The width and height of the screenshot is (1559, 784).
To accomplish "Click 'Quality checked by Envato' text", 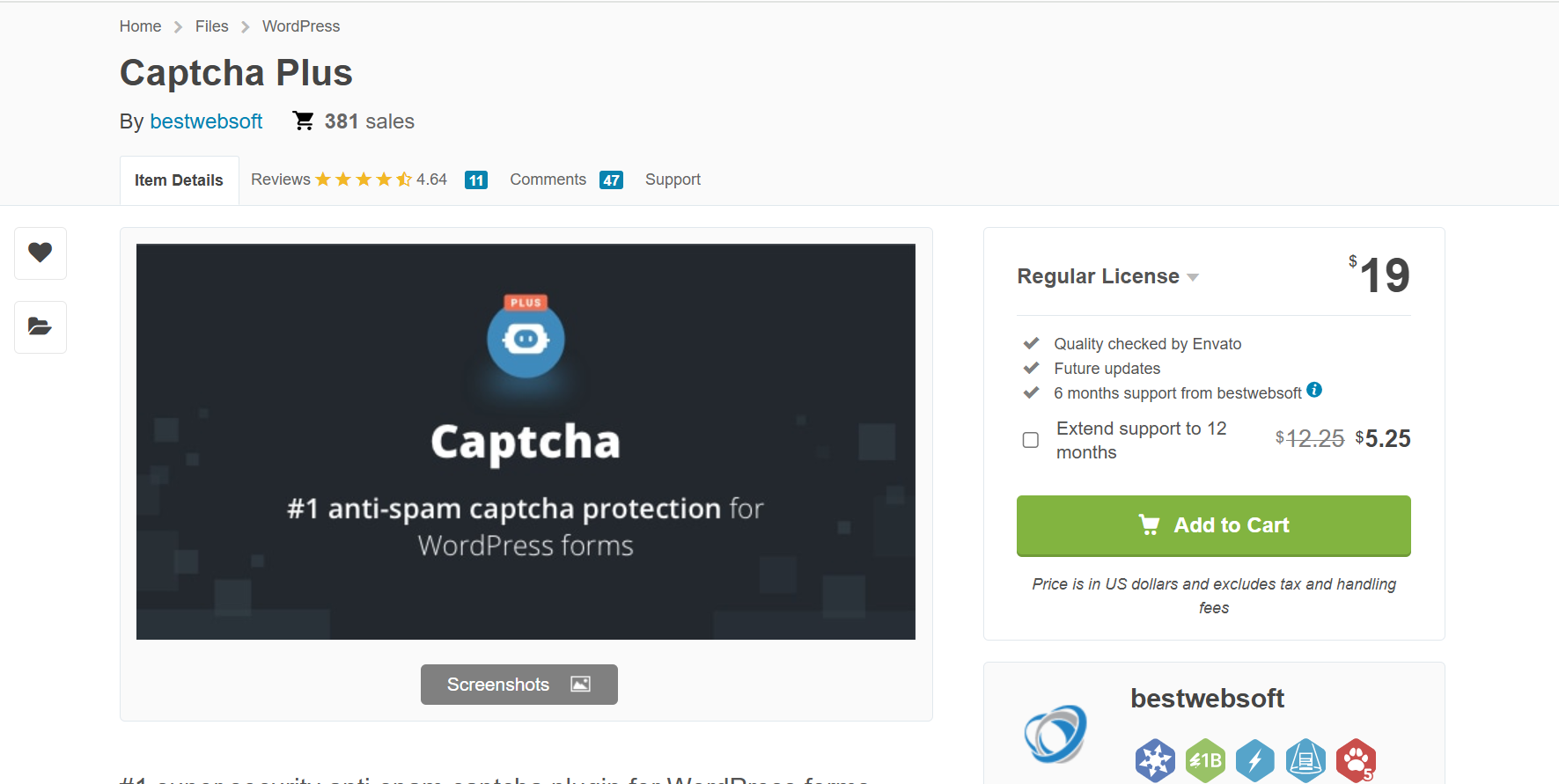I will (1147, 344).
